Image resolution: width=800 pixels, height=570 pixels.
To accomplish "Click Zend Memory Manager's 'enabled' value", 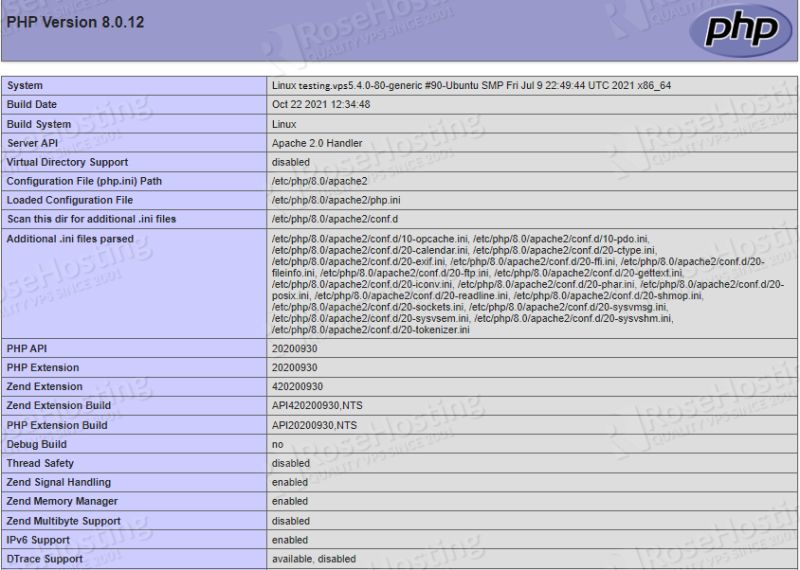I will pos(290,501).
